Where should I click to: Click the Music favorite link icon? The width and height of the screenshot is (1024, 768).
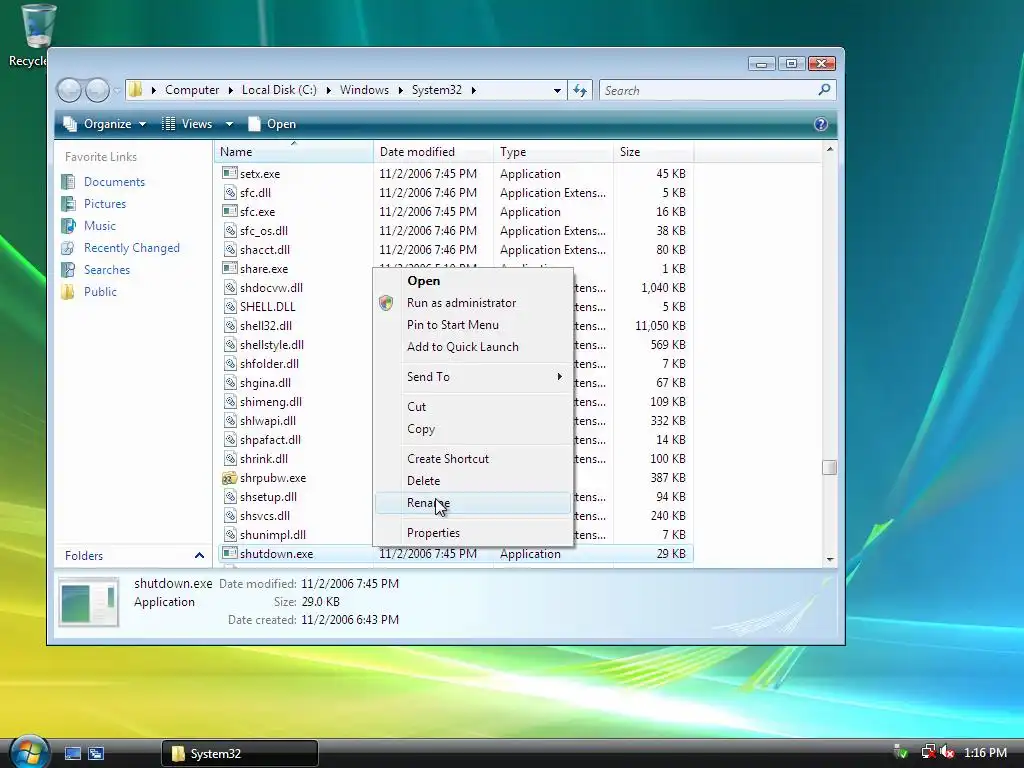click(x=69, y=226)
